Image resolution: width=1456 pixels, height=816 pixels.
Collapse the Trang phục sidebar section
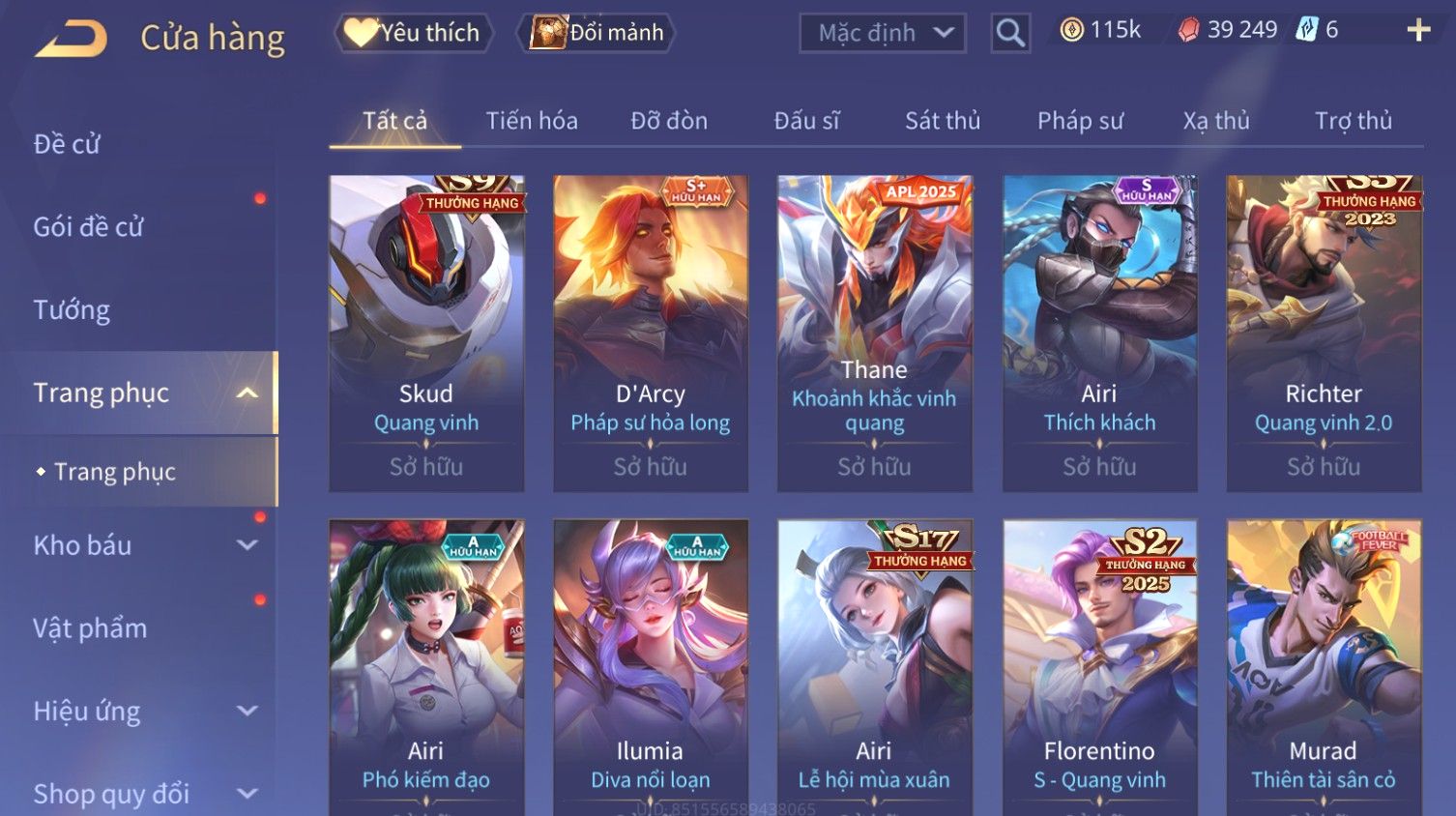pos(248,393)
